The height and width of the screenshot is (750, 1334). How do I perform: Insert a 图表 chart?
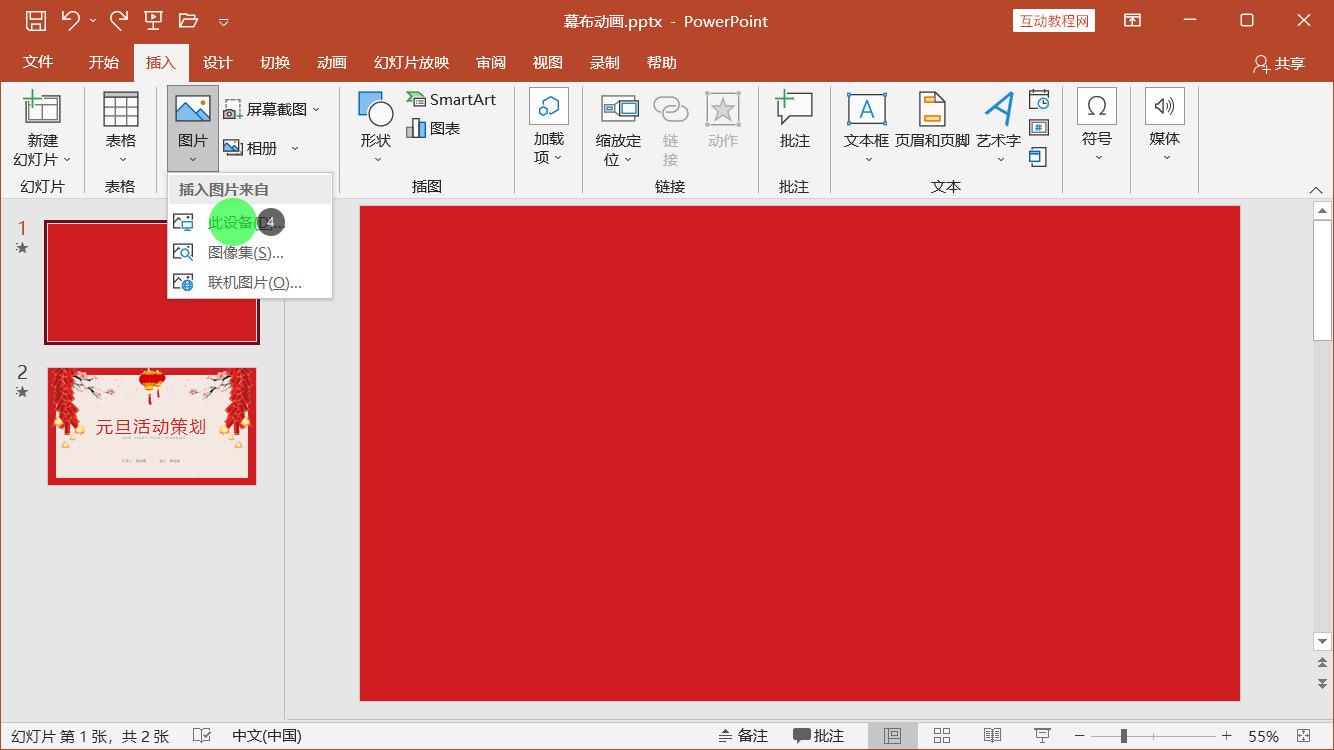tap(433, 128)
